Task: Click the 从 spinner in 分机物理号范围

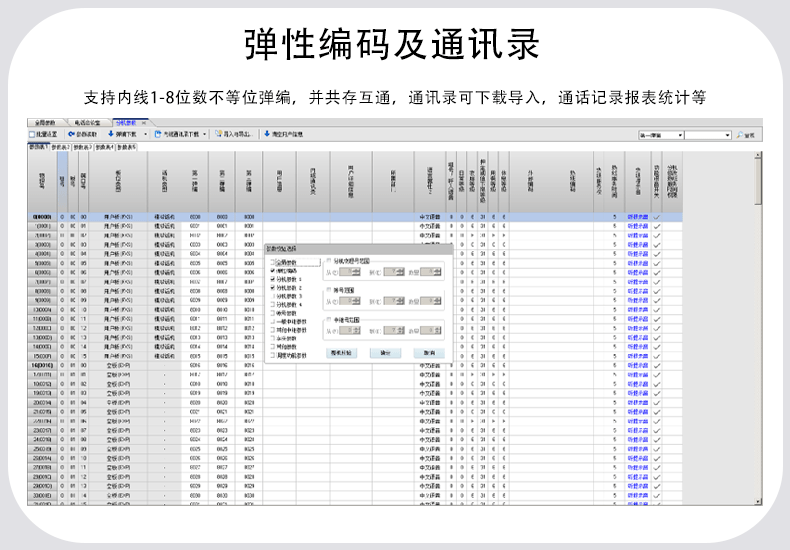Action: point(350,272)
